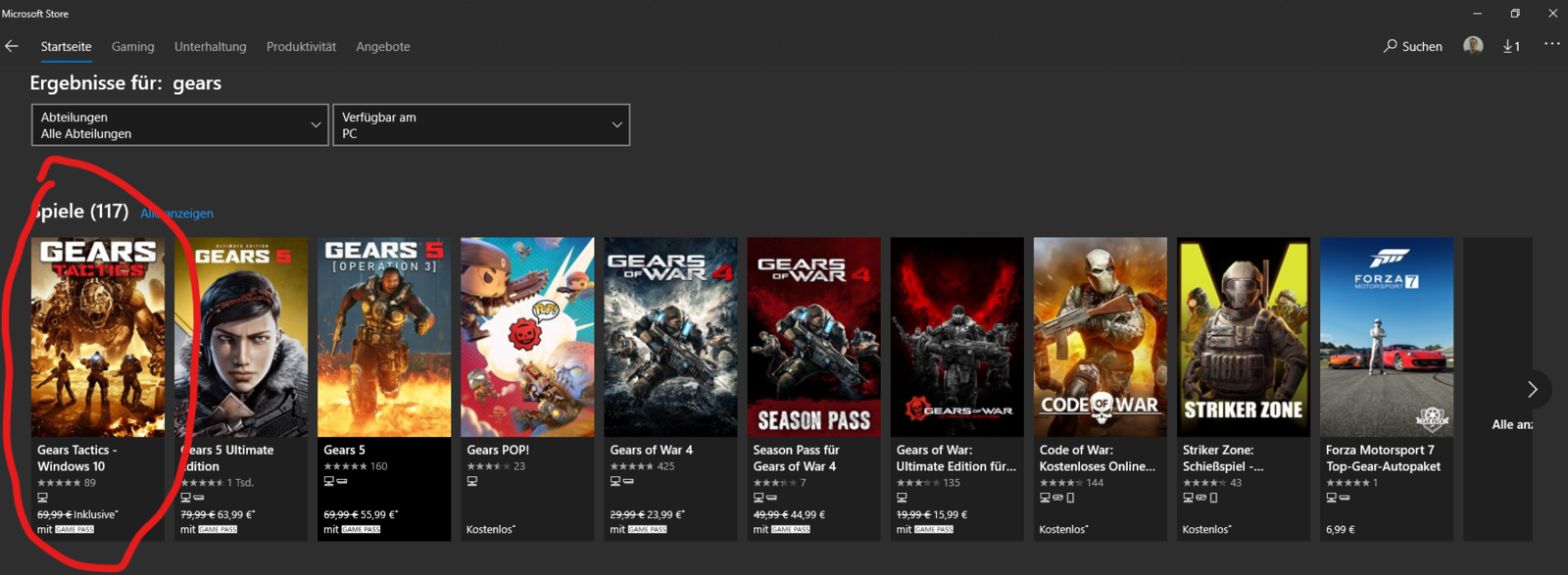The height and width of the screenshot is (575, 1568).
Task: Go to the Angebote tab
Action: click(x=383, y=46)
